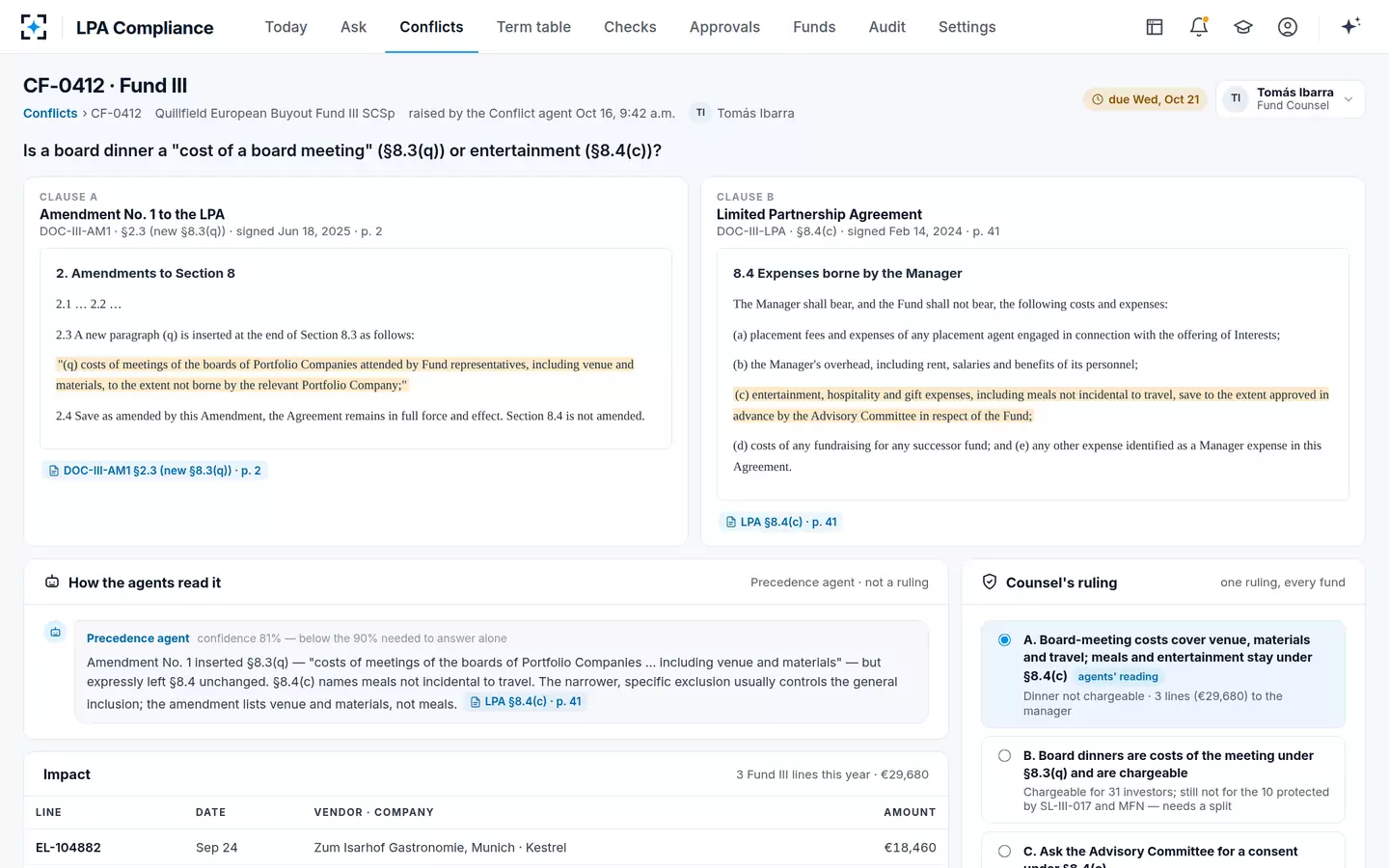Open the Audit tab
The height and width of the screenshot is (868, 1389).
886,27
